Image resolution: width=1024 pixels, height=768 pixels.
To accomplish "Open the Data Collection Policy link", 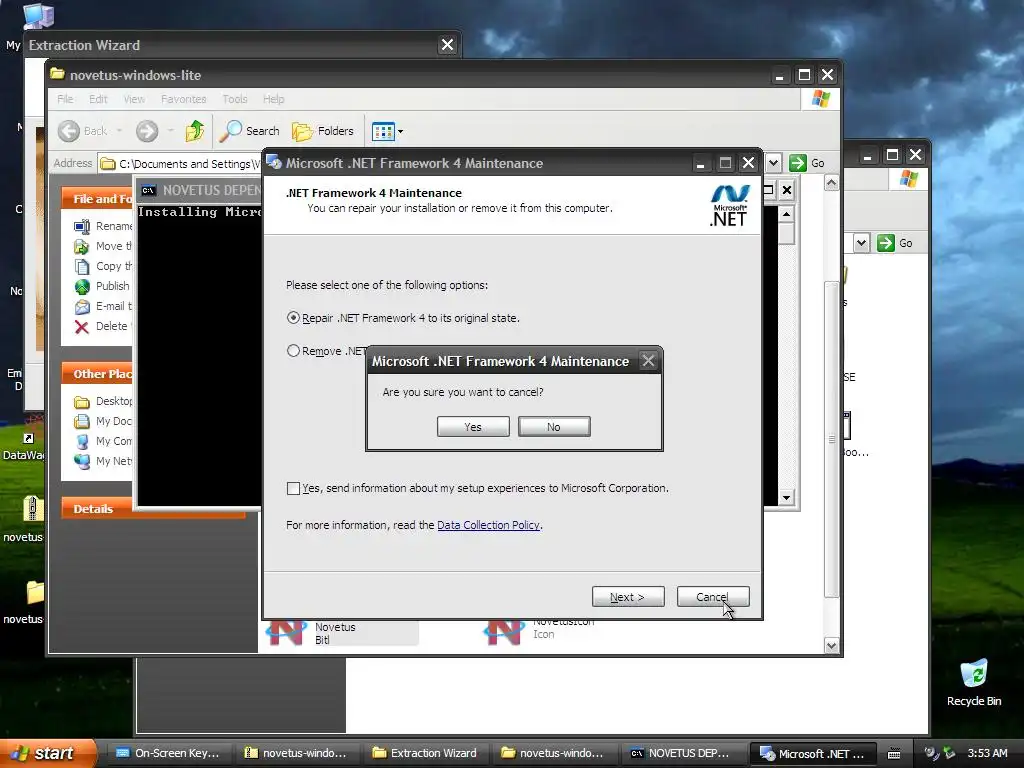I will click(x=488, y=525).
